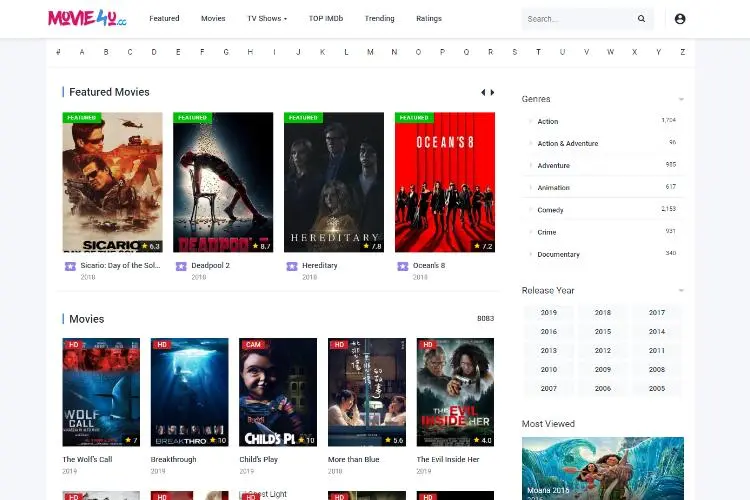750x500 pixels.
Task: Open TOP IMDb page
Action: [x=326, y=18]
